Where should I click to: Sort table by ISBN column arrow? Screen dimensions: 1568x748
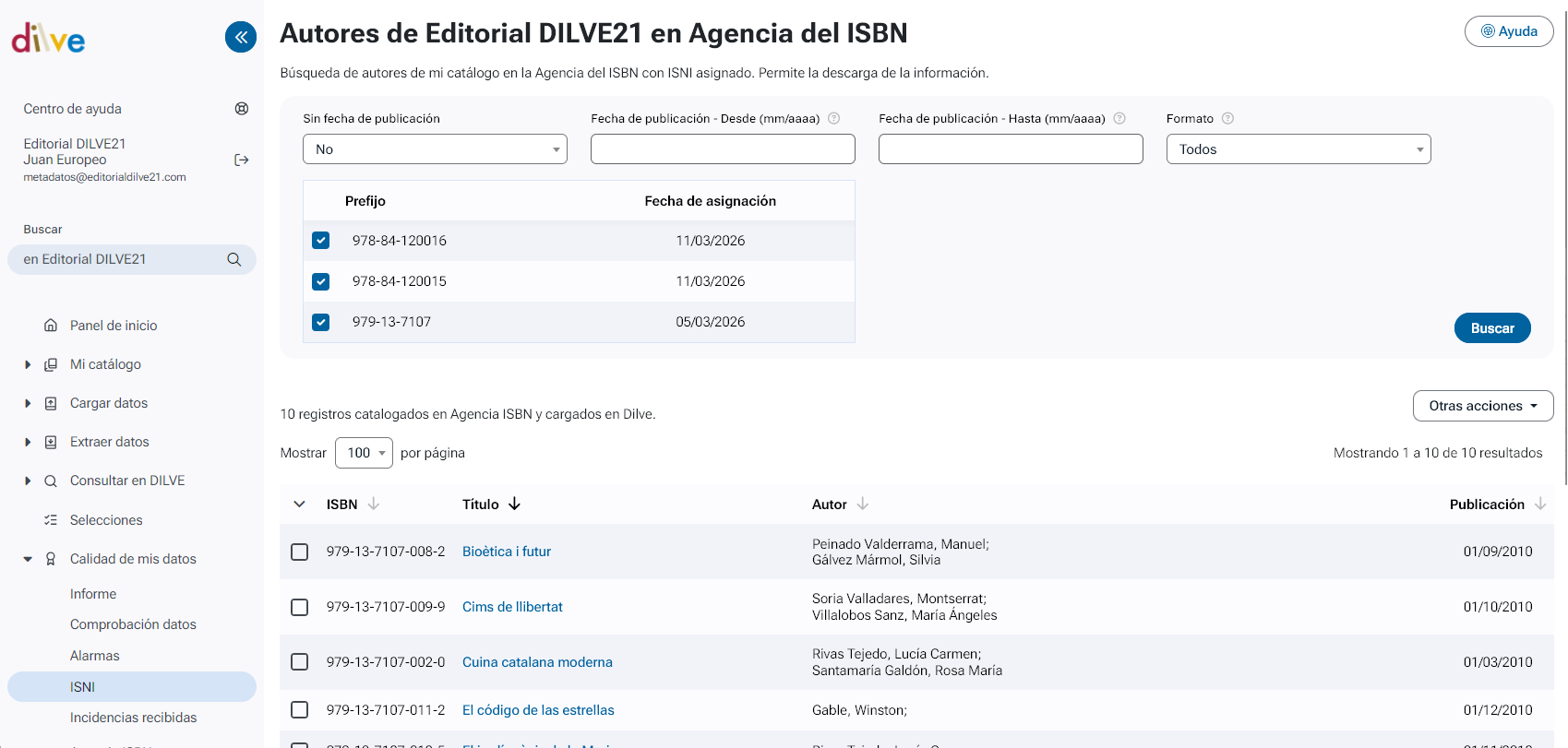[x=374, y=504]
